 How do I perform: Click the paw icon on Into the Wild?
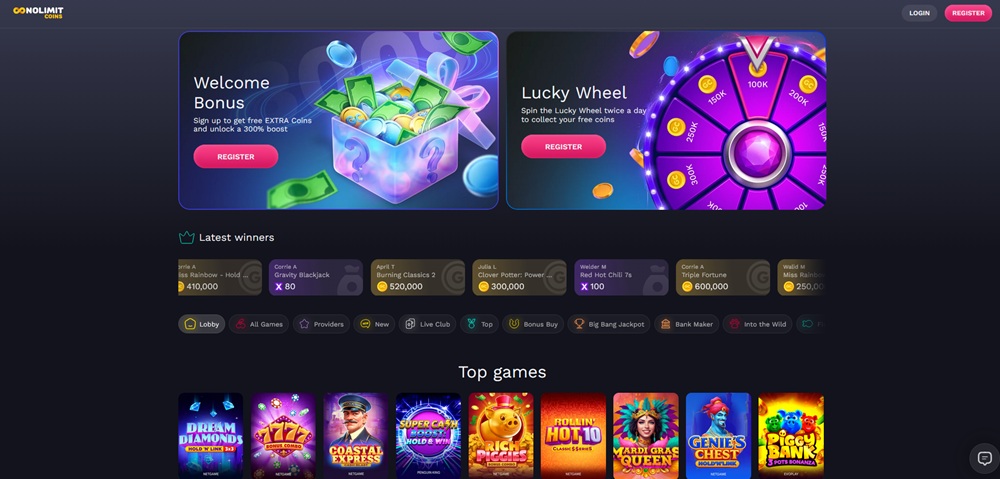point(735,324)
